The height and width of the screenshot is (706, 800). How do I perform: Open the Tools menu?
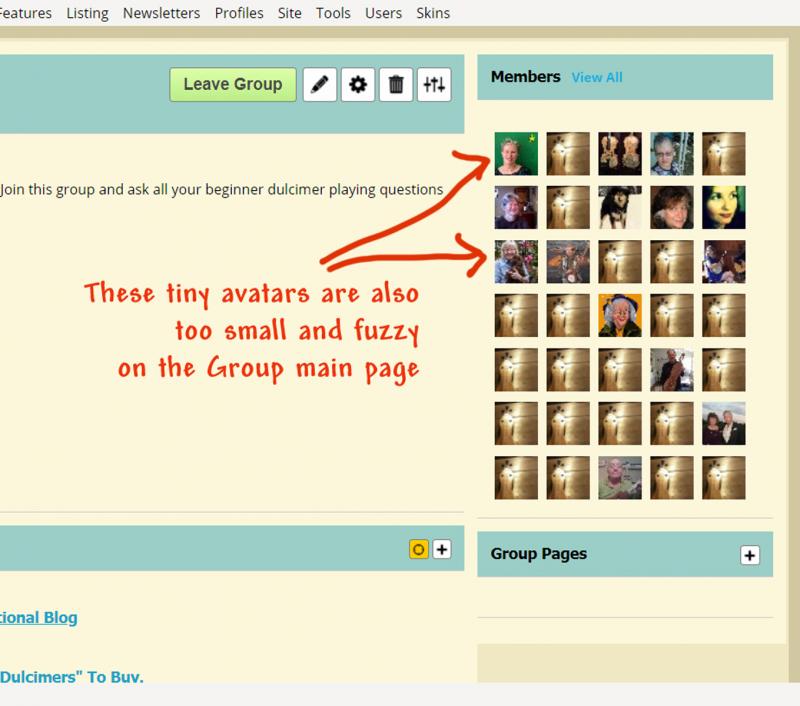tap(333, 13)
